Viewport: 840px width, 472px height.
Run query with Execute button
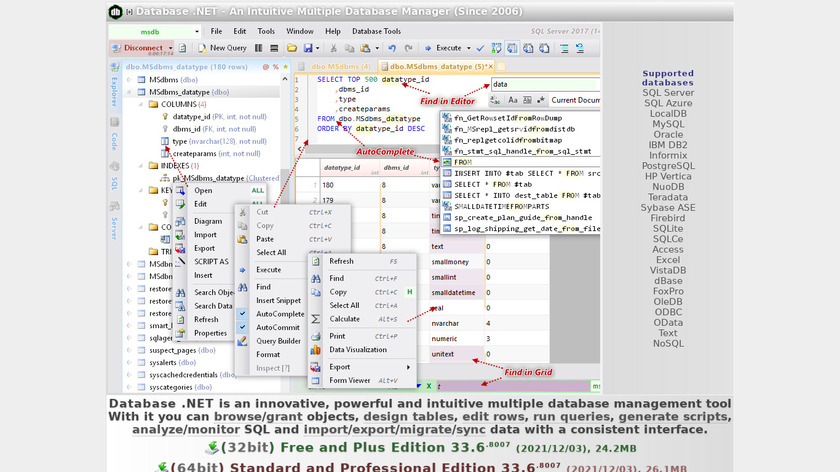coord(449,48)
